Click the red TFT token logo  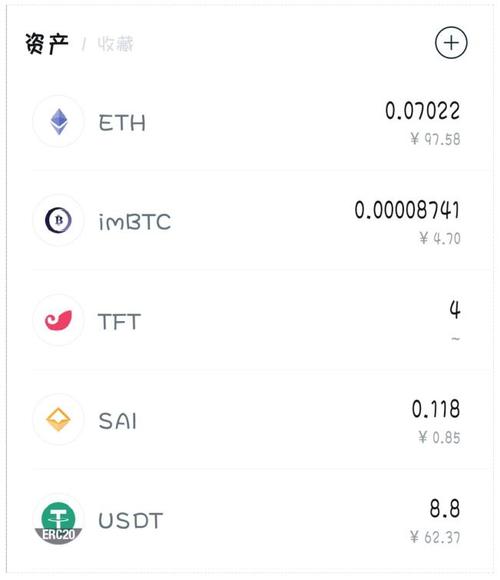click(58, 320)
